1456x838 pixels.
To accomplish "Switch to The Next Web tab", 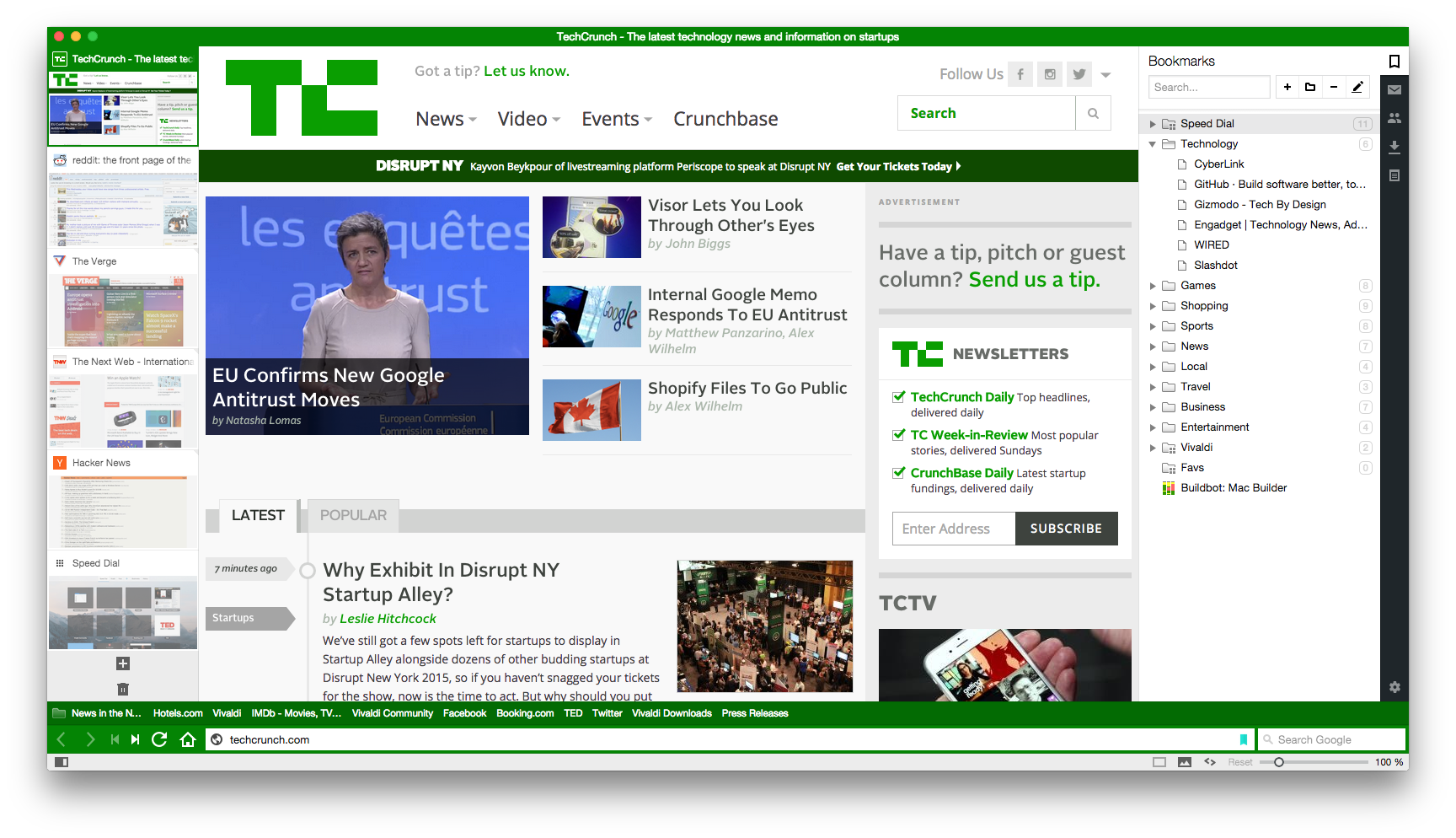I will pos(123,400).
